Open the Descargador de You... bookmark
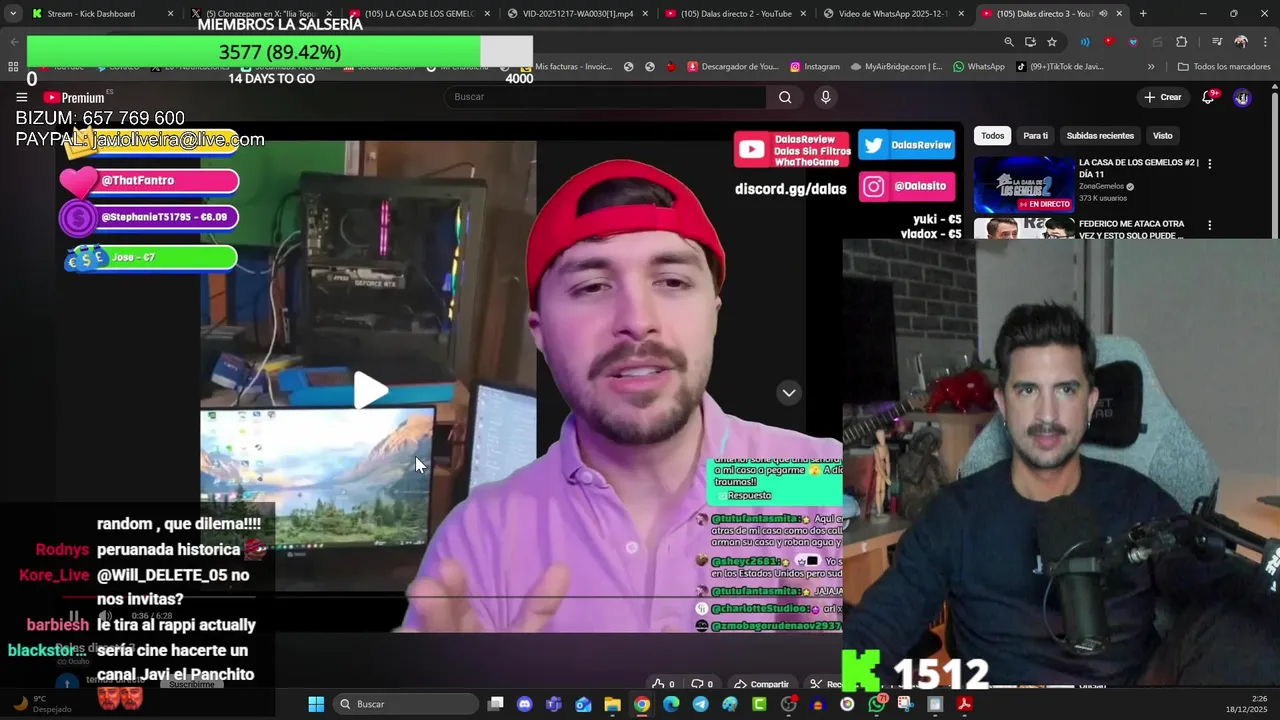 click(x=732, y=67)
